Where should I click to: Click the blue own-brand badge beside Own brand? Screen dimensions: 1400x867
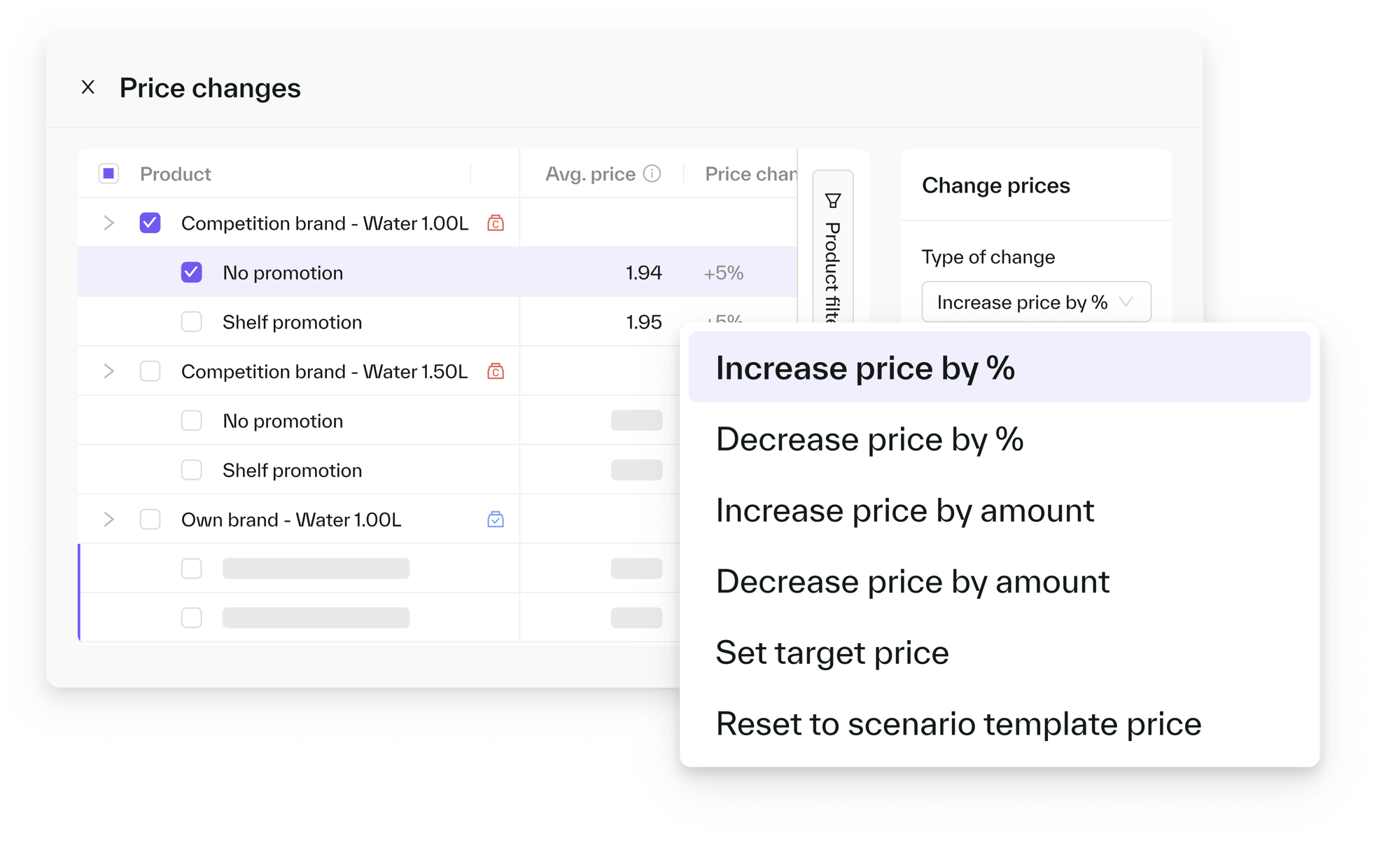(x=496, y=519)
